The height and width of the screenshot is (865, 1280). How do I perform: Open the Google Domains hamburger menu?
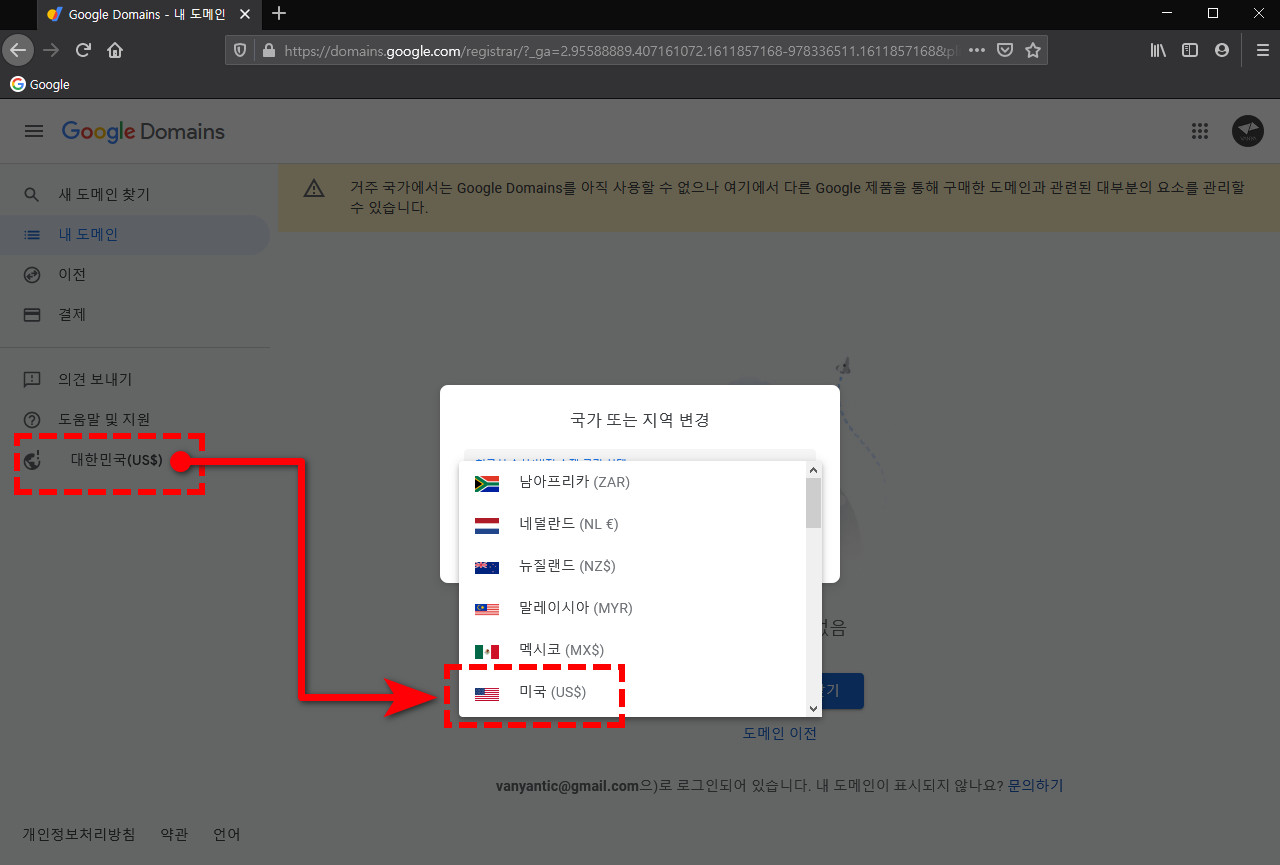click(34, 131)
